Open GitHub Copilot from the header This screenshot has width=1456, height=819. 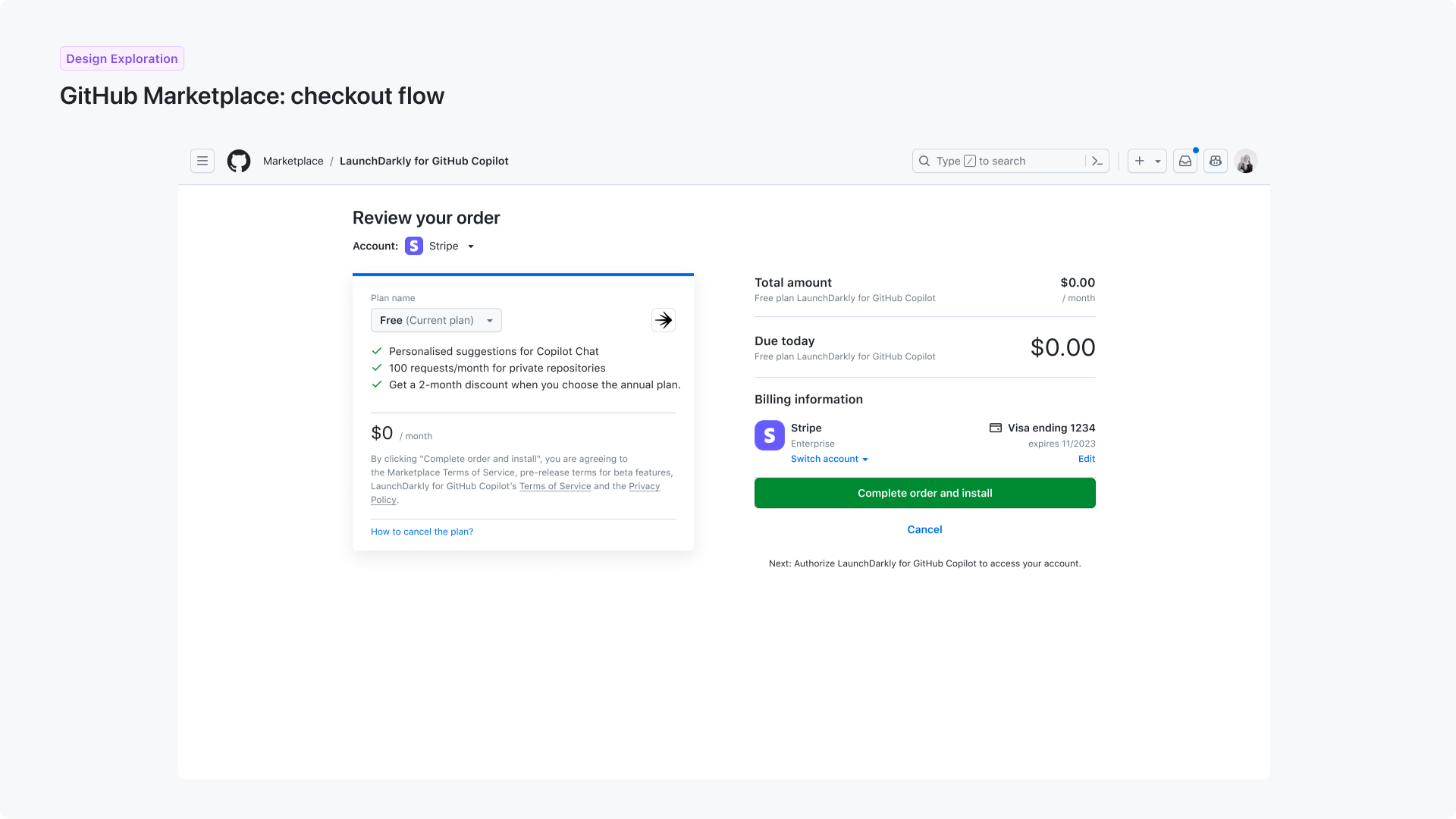pos(1215,161)
